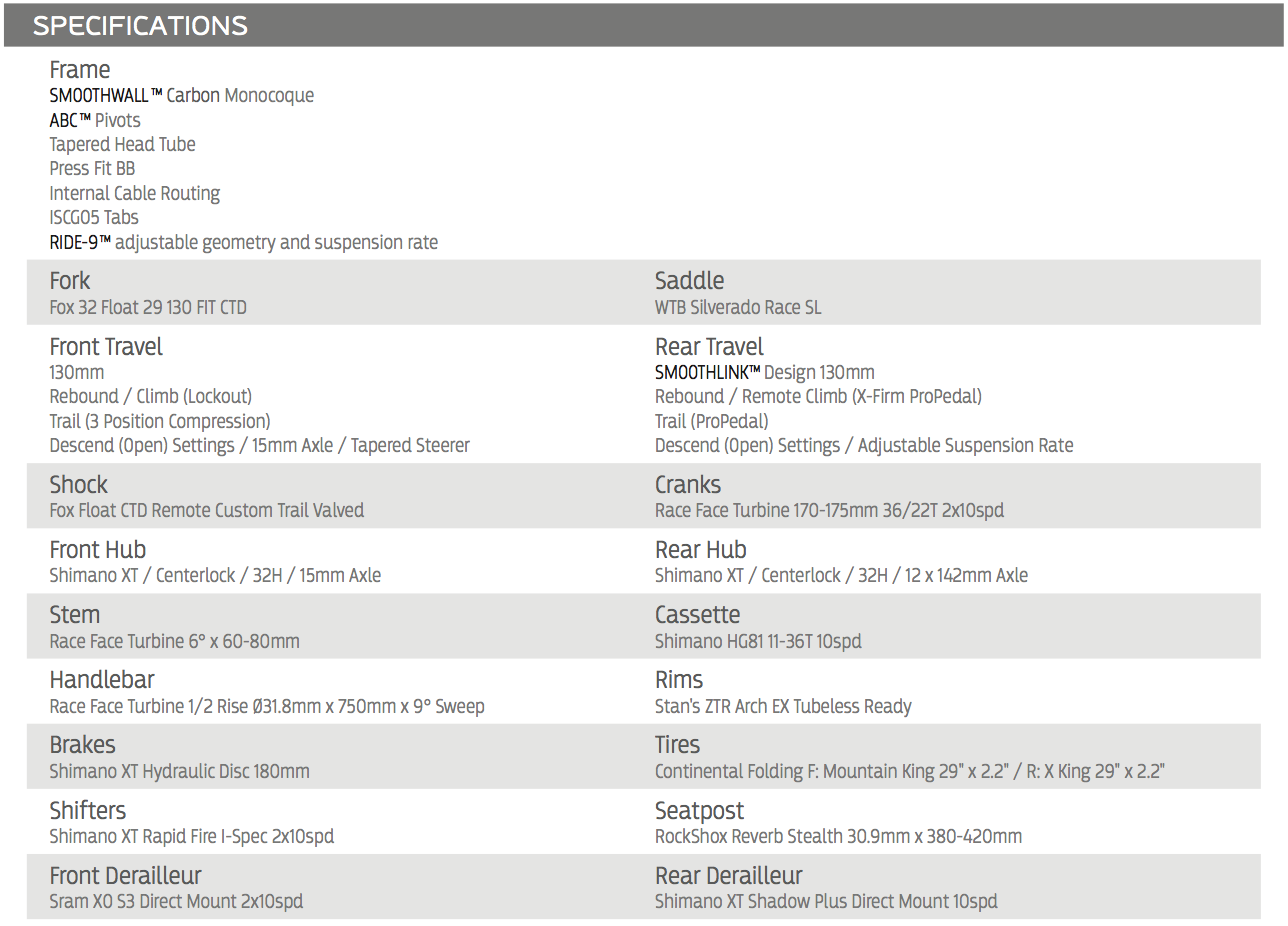Open the RIDE-9 adjustable geometry link

click(244, 243)
